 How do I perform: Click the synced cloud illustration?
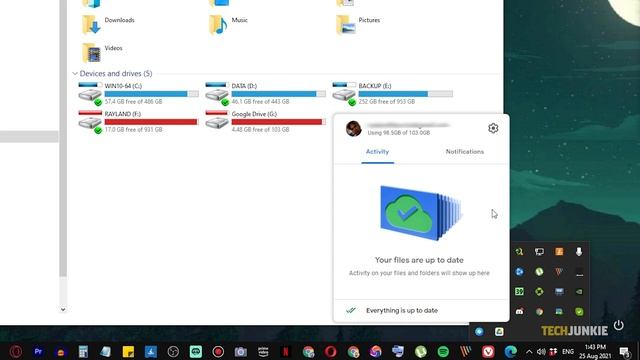(x=421, y=213)
